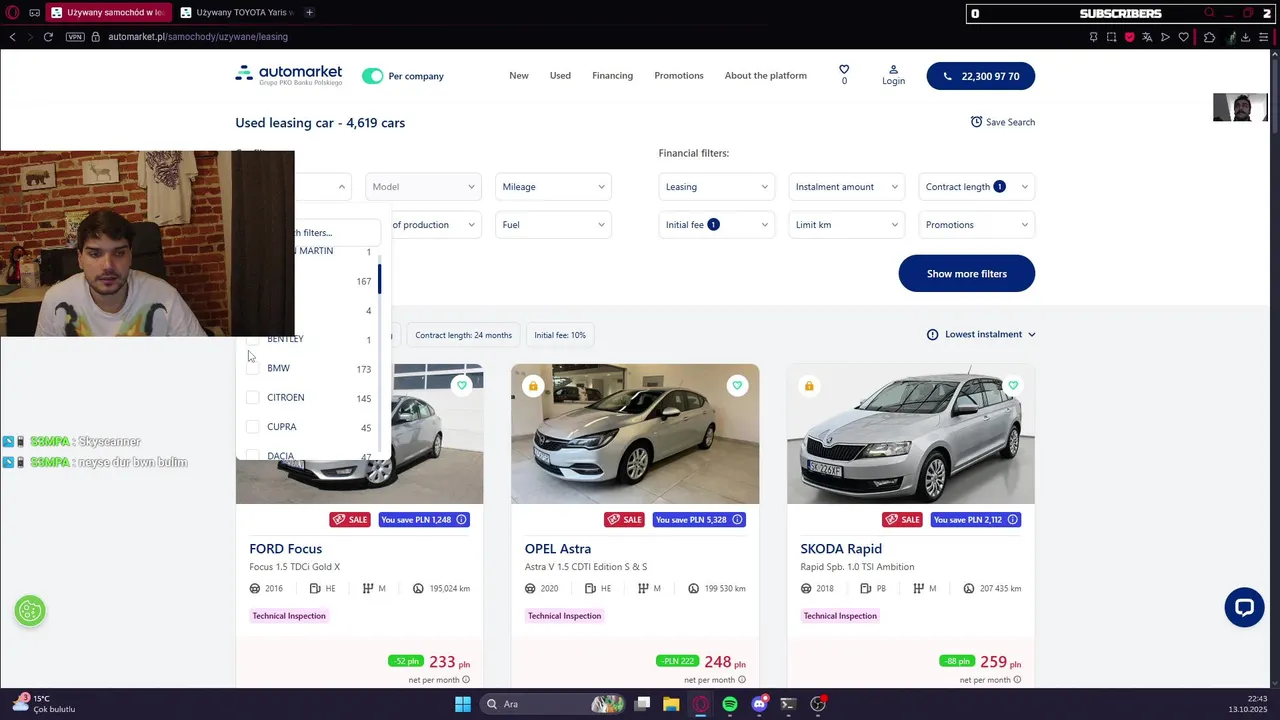Favorite the FORD Focus car with heart
1280x720 pixels.
[x=461, y=385]
